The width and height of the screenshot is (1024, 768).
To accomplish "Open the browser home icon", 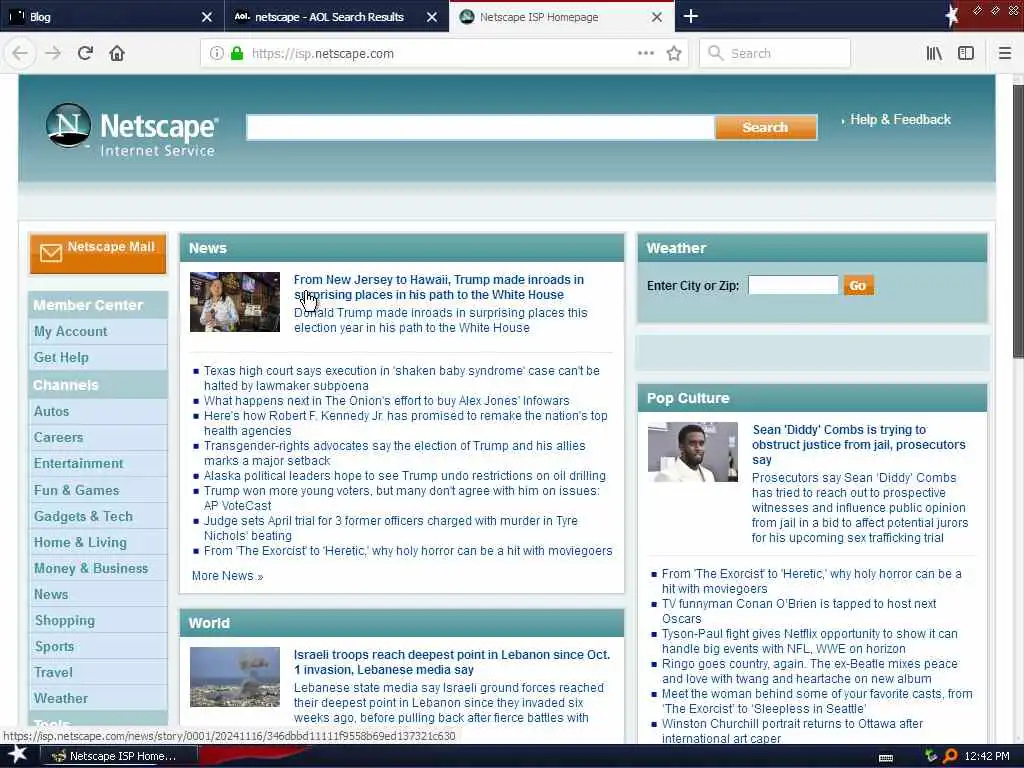I will coord(117,53).
